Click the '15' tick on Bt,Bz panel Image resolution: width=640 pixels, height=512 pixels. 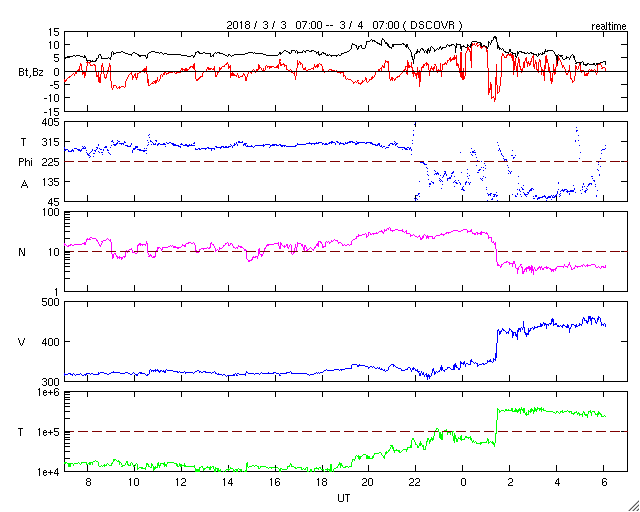[54, 33]
